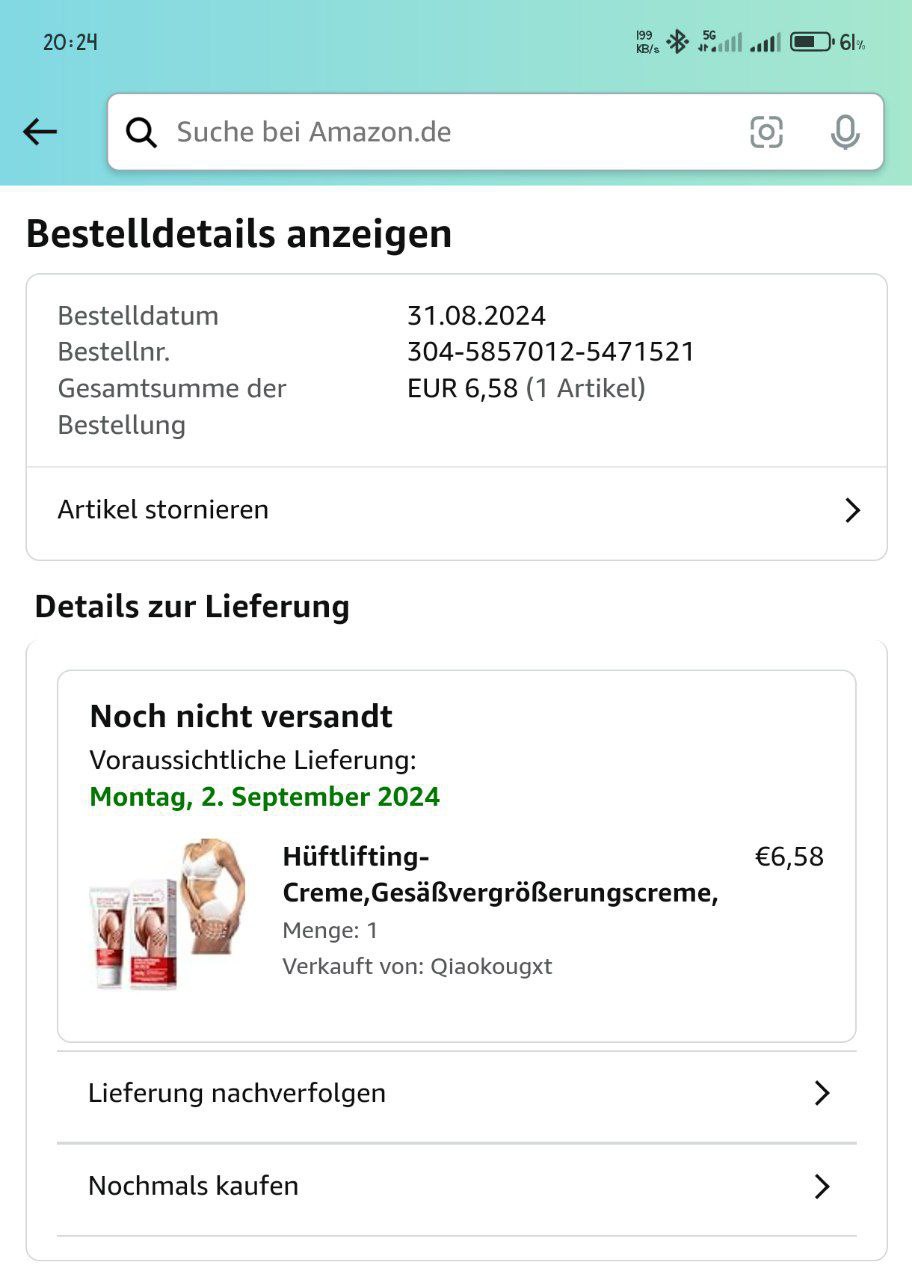
Task: Tap the 5G signal strength icon
Action: click(x=720, y=42)
